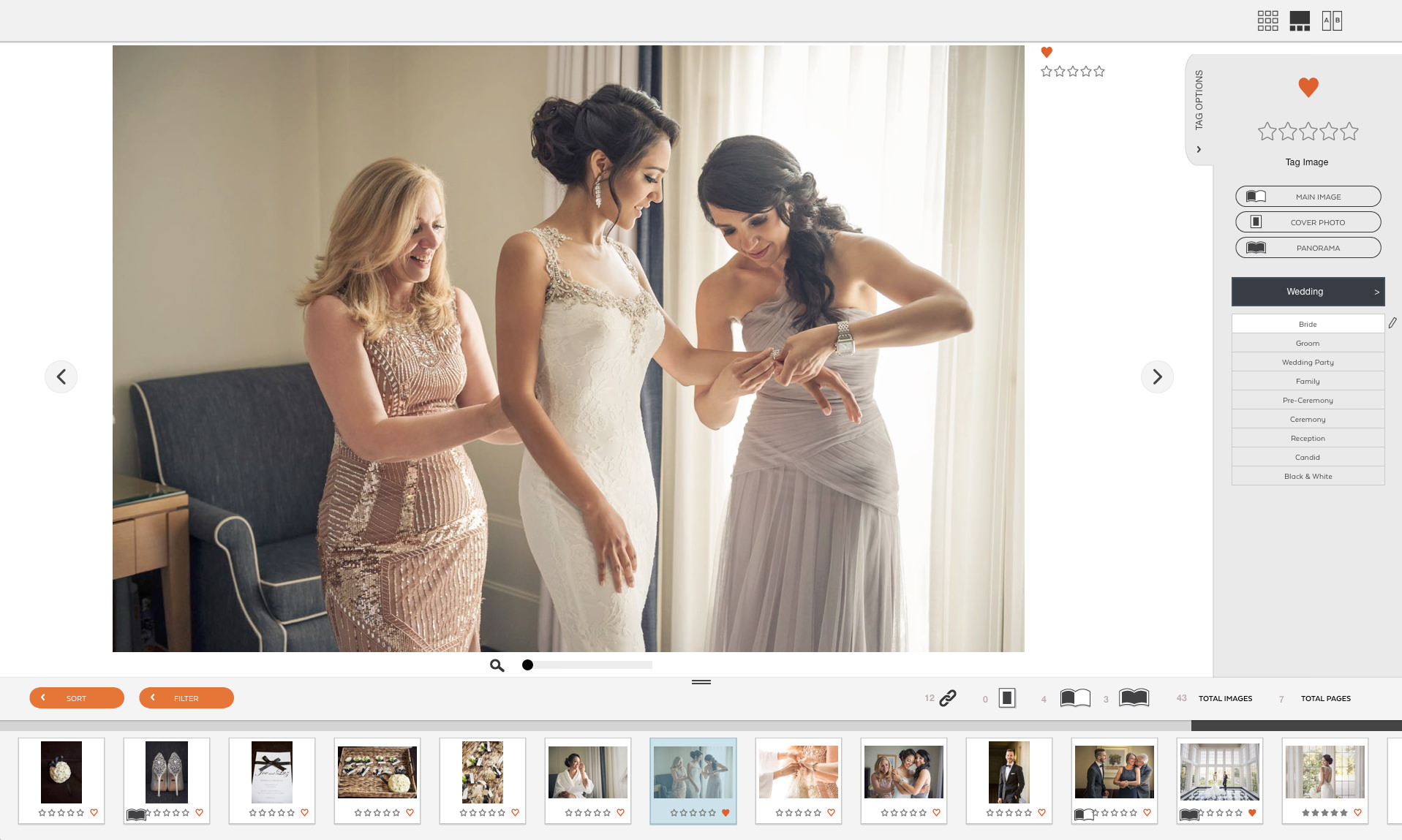Click the pencil edit tags icon
This screenshot has width=1402, height=840.
point(1392,322)
